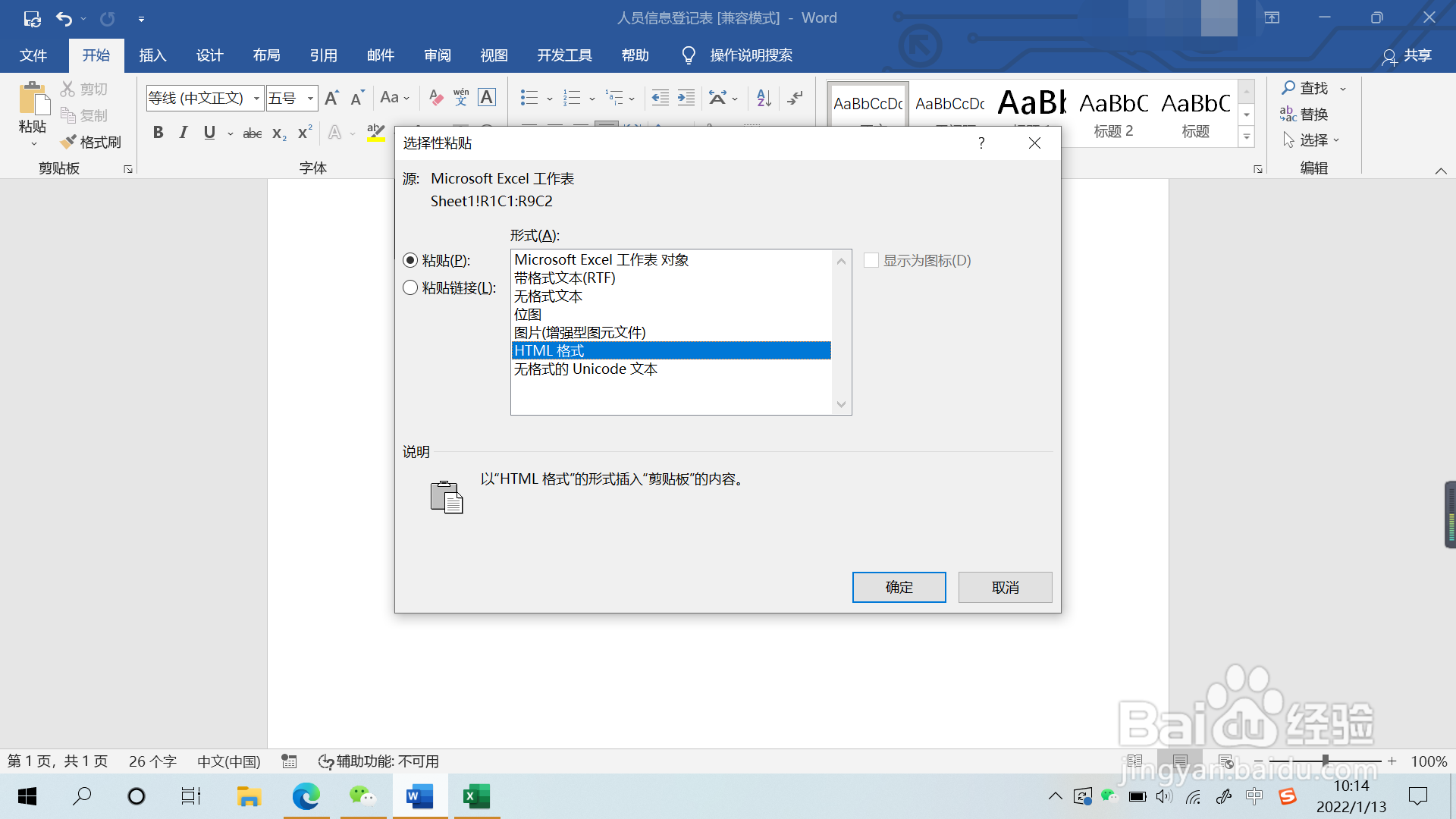This screenshot has height=819, width=1456.
Task: Click the zoom slider in the status bar
Action: click(x=1325, y=761)
